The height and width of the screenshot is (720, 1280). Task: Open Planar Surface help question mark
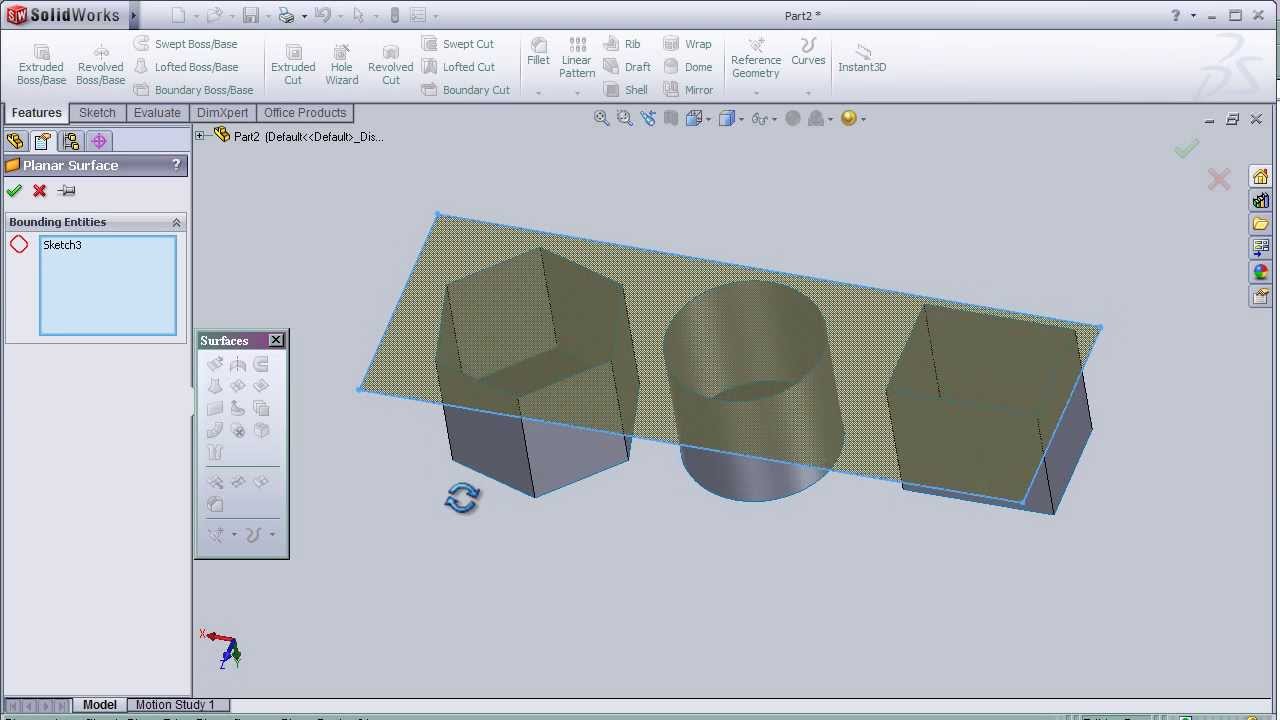click(x=176, y=165)
